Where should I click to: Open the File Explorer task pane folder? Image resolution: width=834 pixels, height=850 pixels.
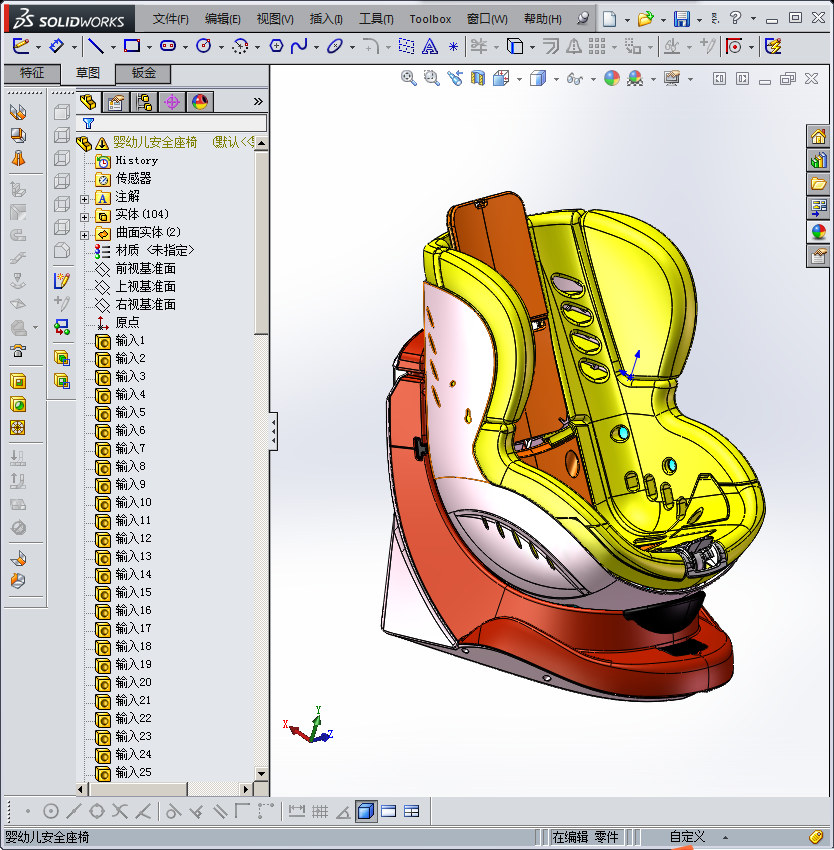tap(818, 184)
